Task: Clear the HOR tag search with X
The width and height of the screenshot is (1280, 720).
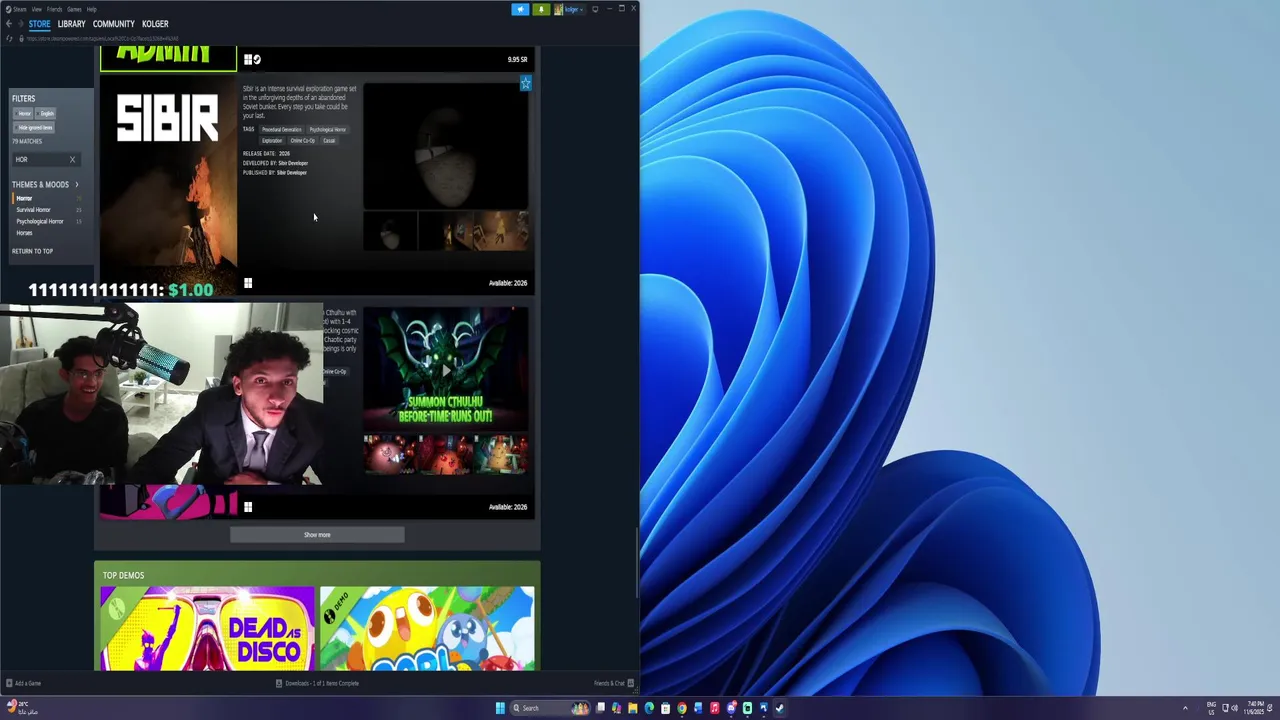Action: pyautogui.click(x=72, y=160)
